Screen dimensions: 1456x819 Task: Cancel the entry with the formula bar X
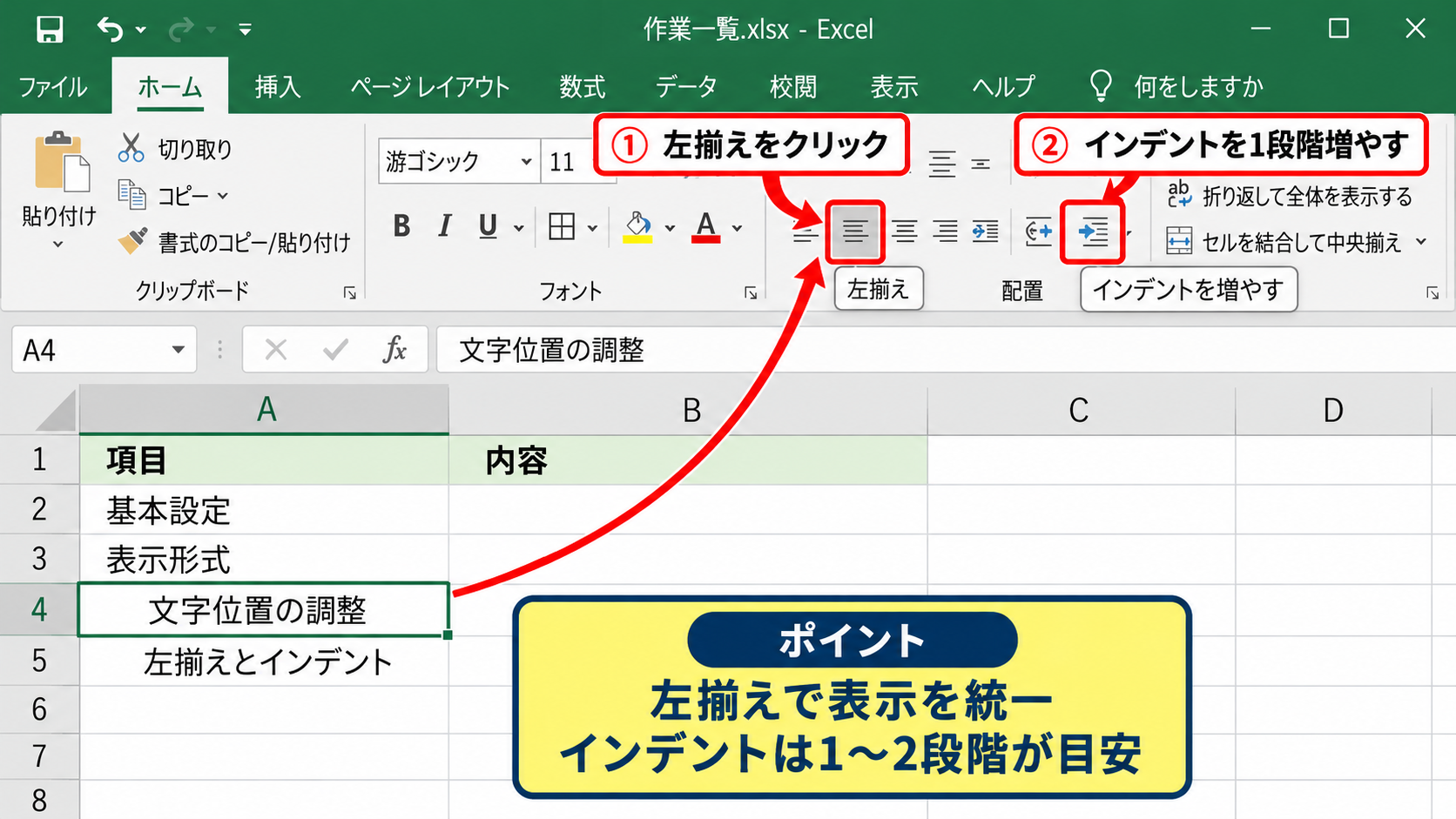click(x=276, y=350)
